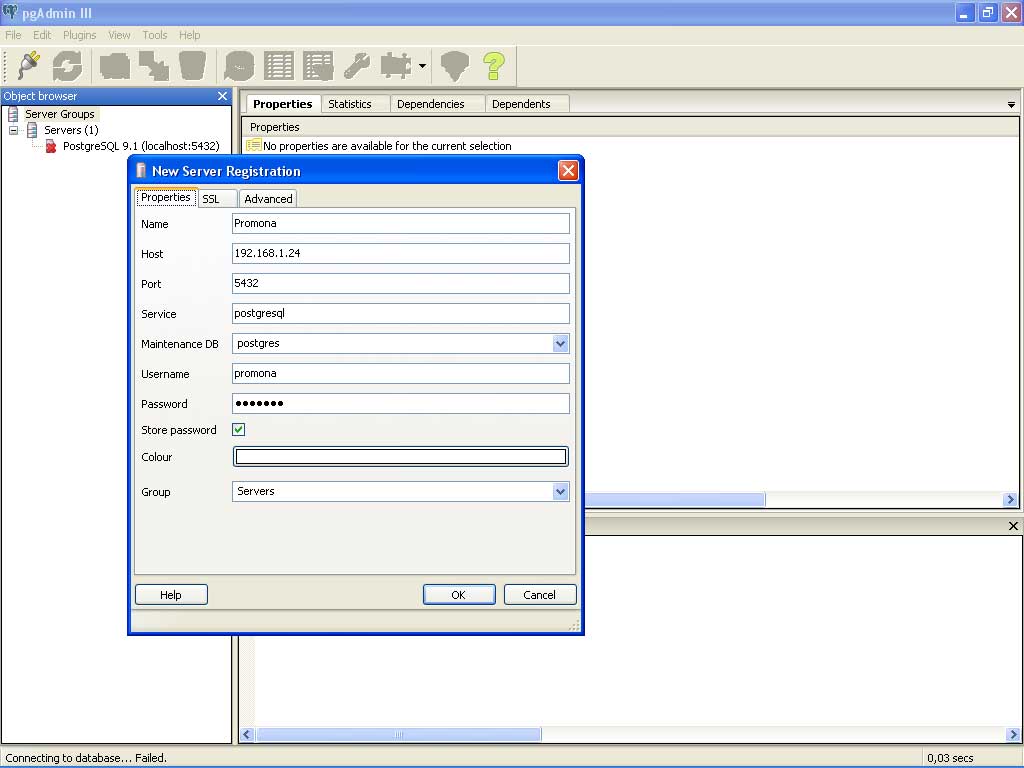The image size is (1024, 768).
Task: Click the Cancel button
Action: point(539,594)
